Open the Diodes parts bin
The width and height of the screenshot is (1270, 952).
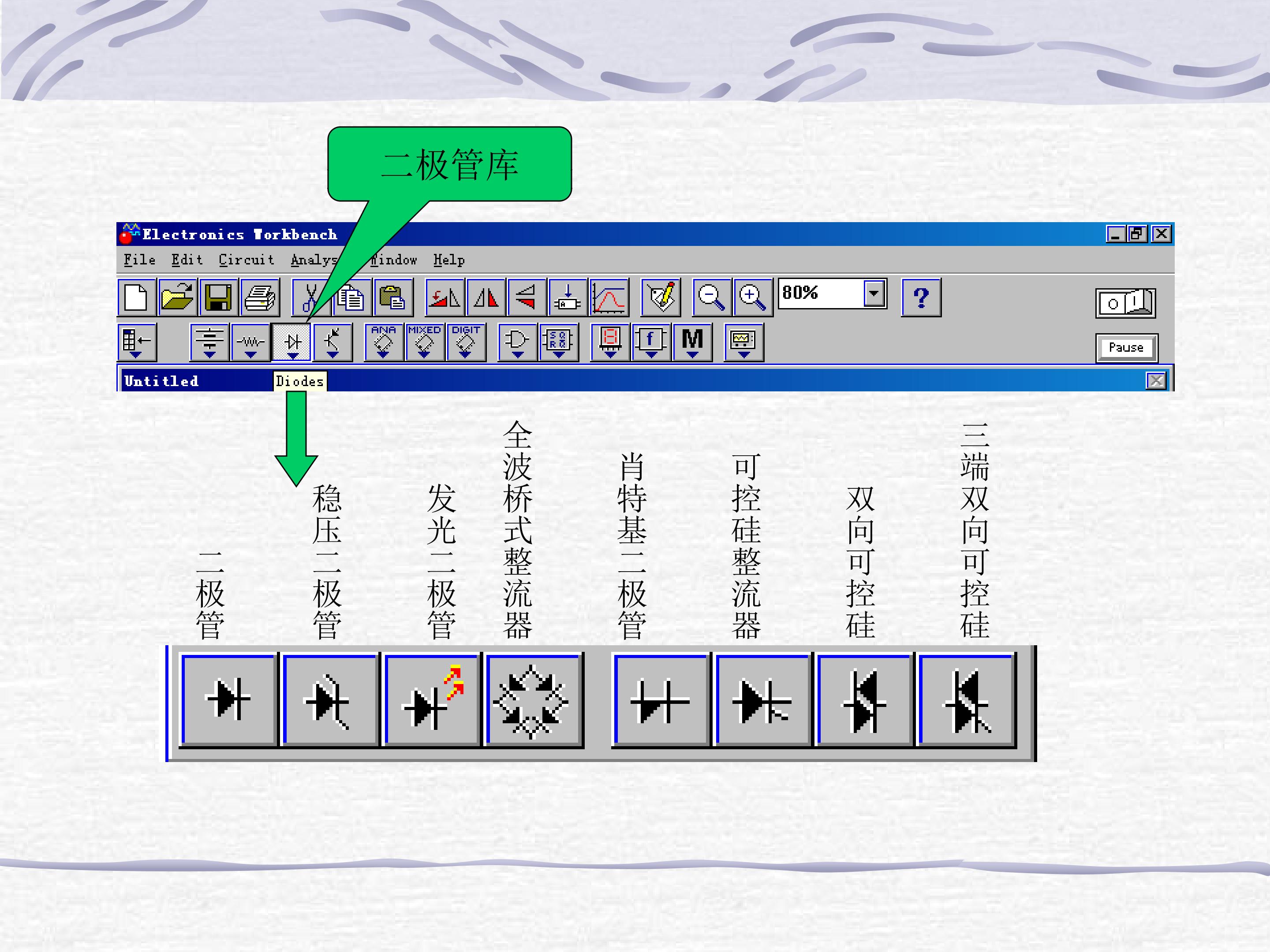point(291,342)
